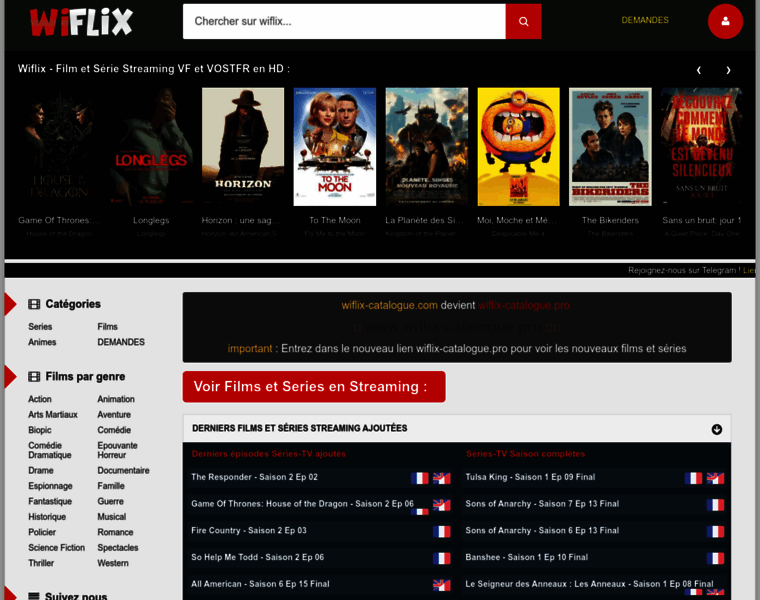Click the red search magnifier button
Viewport: 760px width, 600px height.
coord(523,21)
